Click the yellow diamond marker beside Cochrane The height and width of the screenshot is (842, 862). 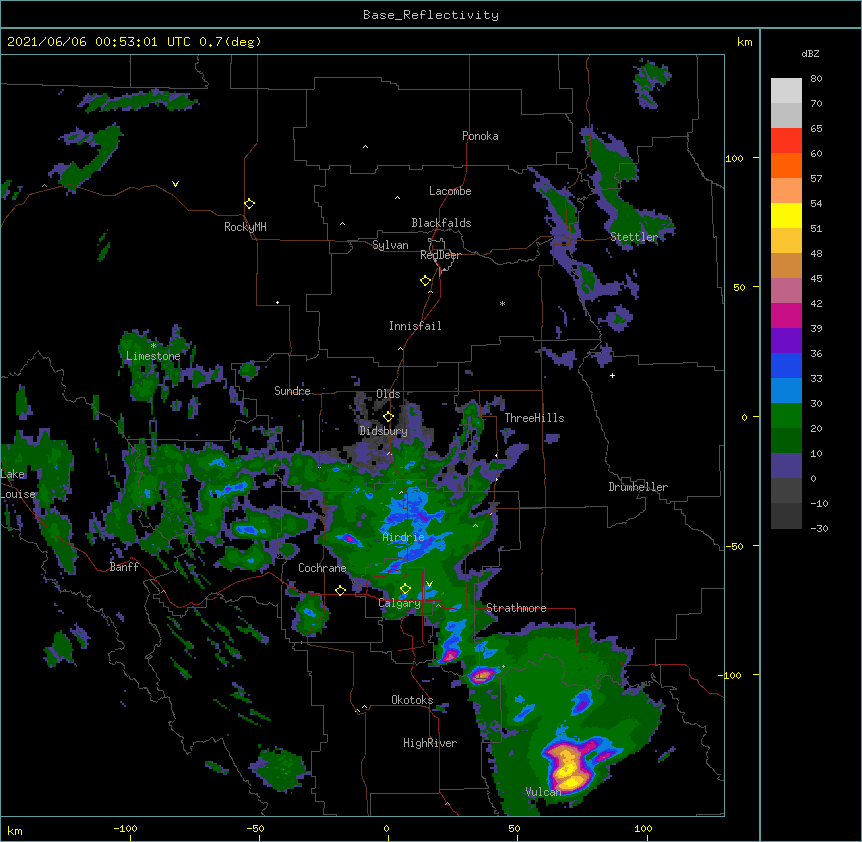pyautogui.click(x=340, y=590)
